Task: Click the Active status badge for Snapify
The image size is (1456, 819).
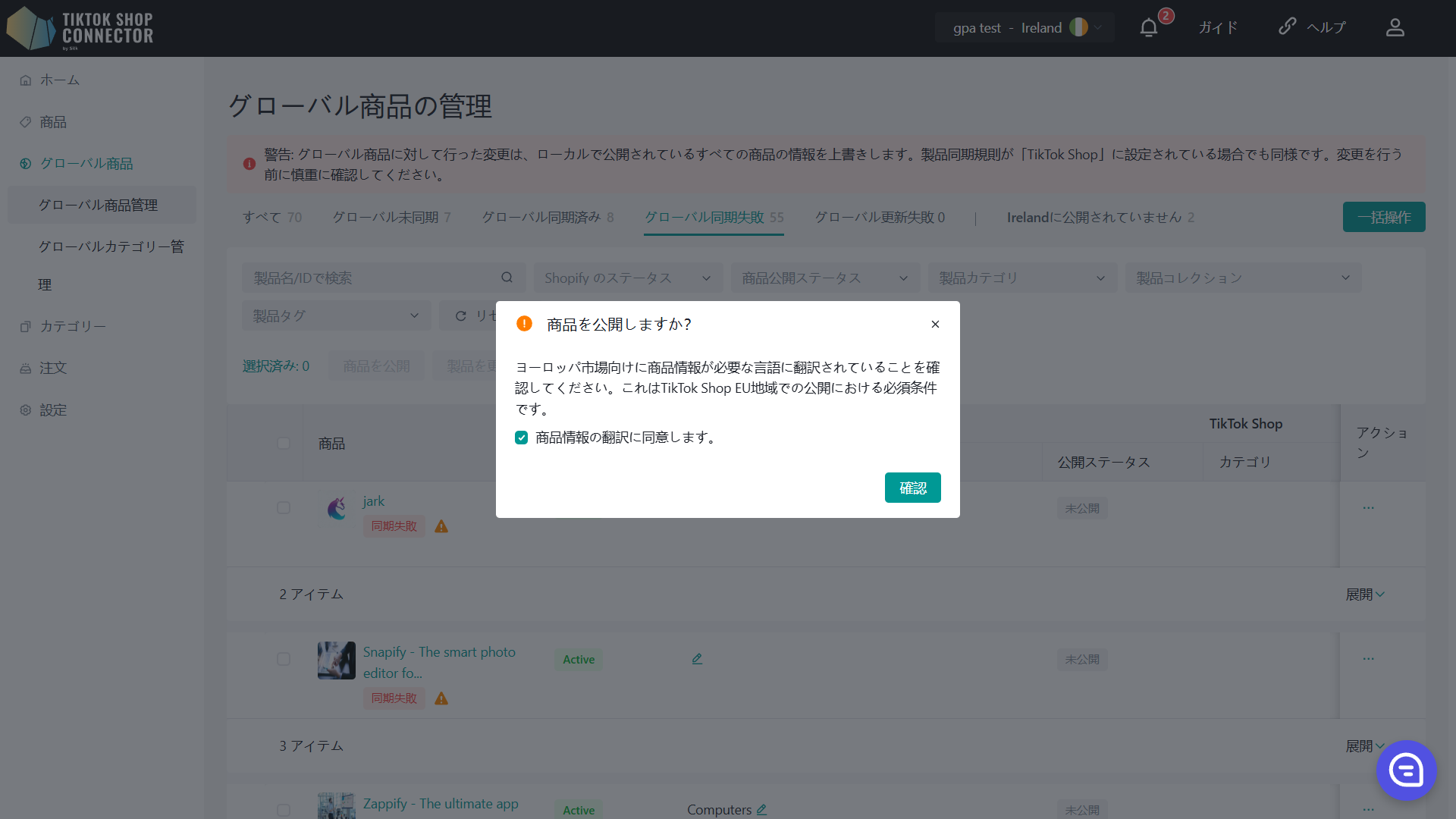Action: click(x=579, y=660)
